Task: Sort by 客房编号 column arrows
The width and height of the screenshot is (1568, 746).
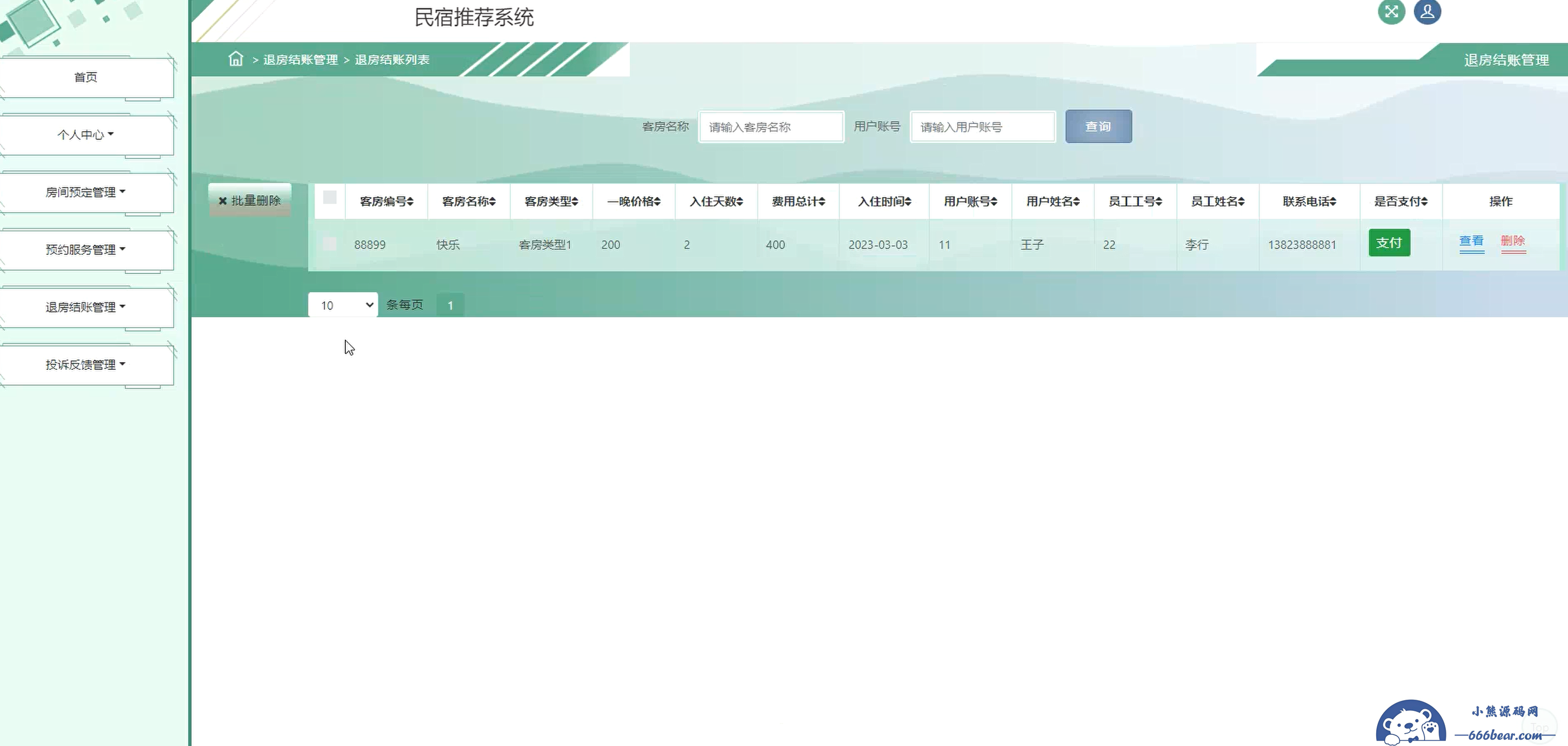Action: (x=410, y=201)
